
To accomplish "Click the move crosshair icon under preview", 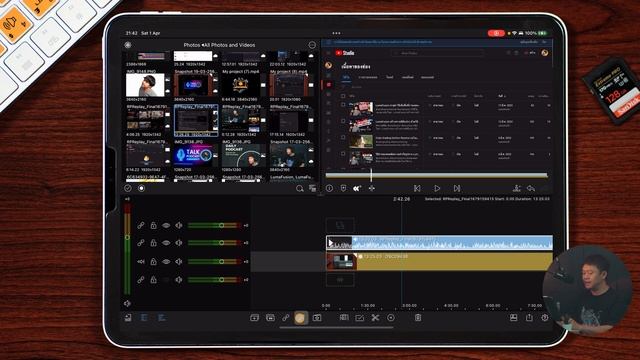I will point(371,188).
